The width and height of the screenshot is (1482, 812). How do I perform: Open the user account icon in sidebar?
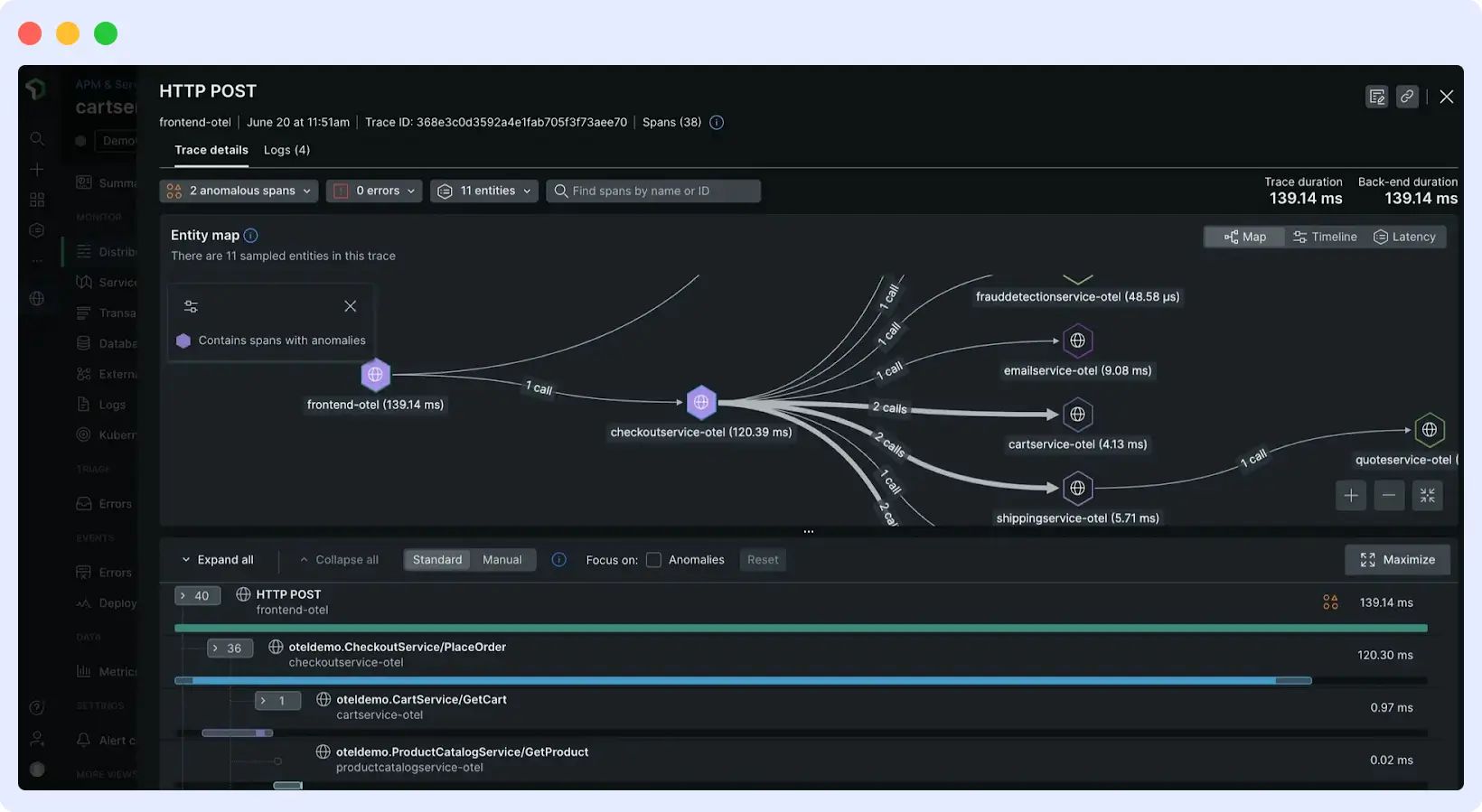(x=37, y=739)
